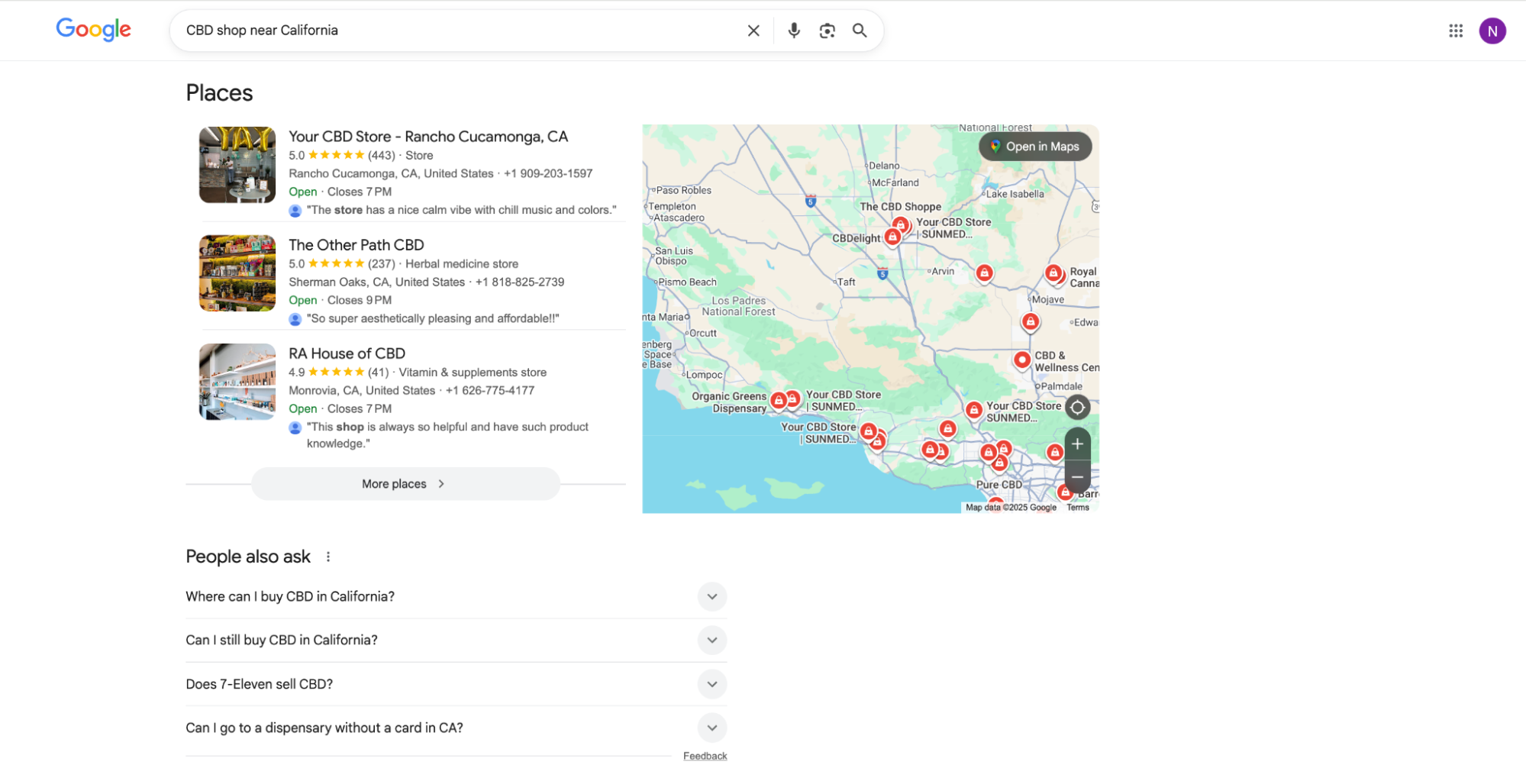Open the People also ask options menu
The height and width of the screenshot is (784, 1526).
pos(328,556)
